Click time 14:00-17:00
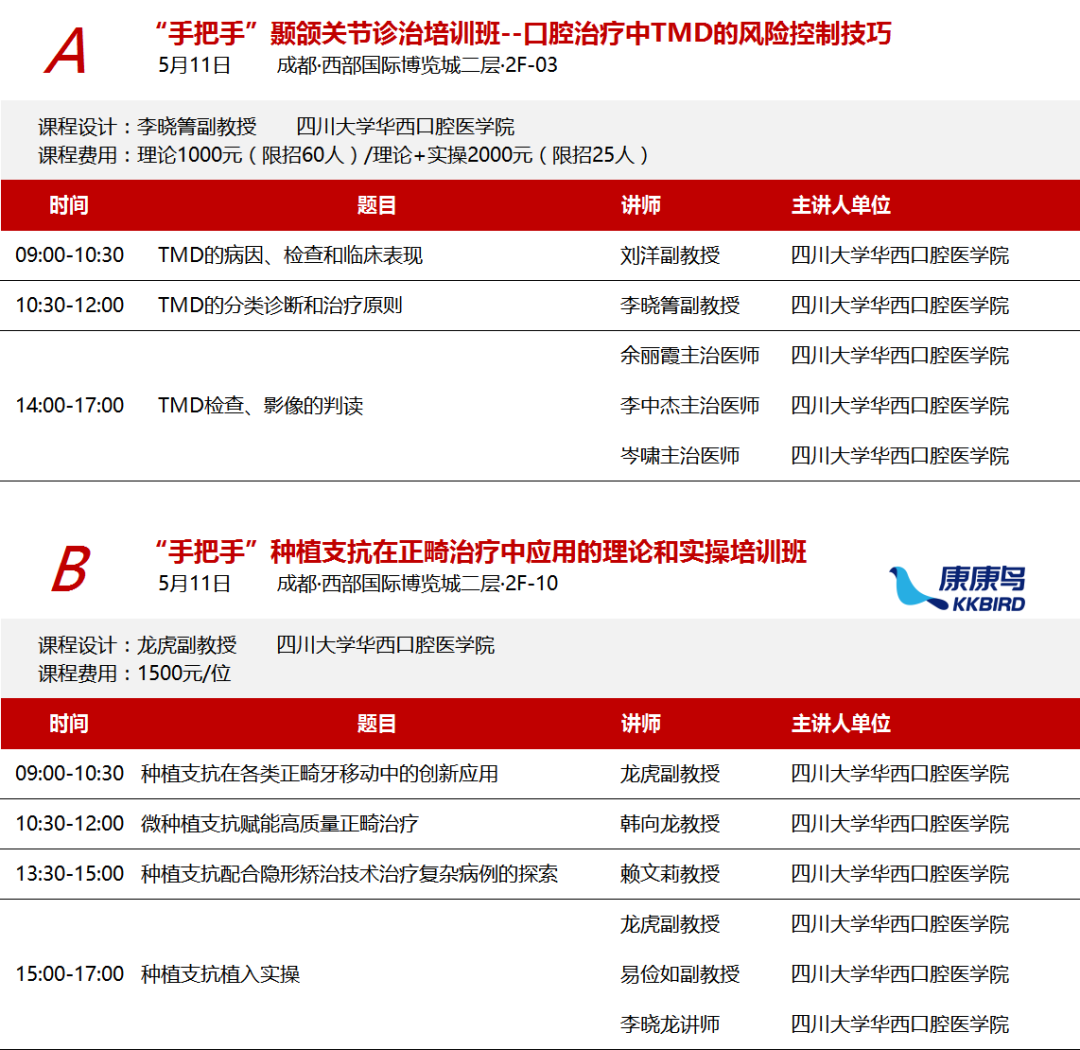This screenshot has width=1080, height=1050. click(x=70, y=405)
